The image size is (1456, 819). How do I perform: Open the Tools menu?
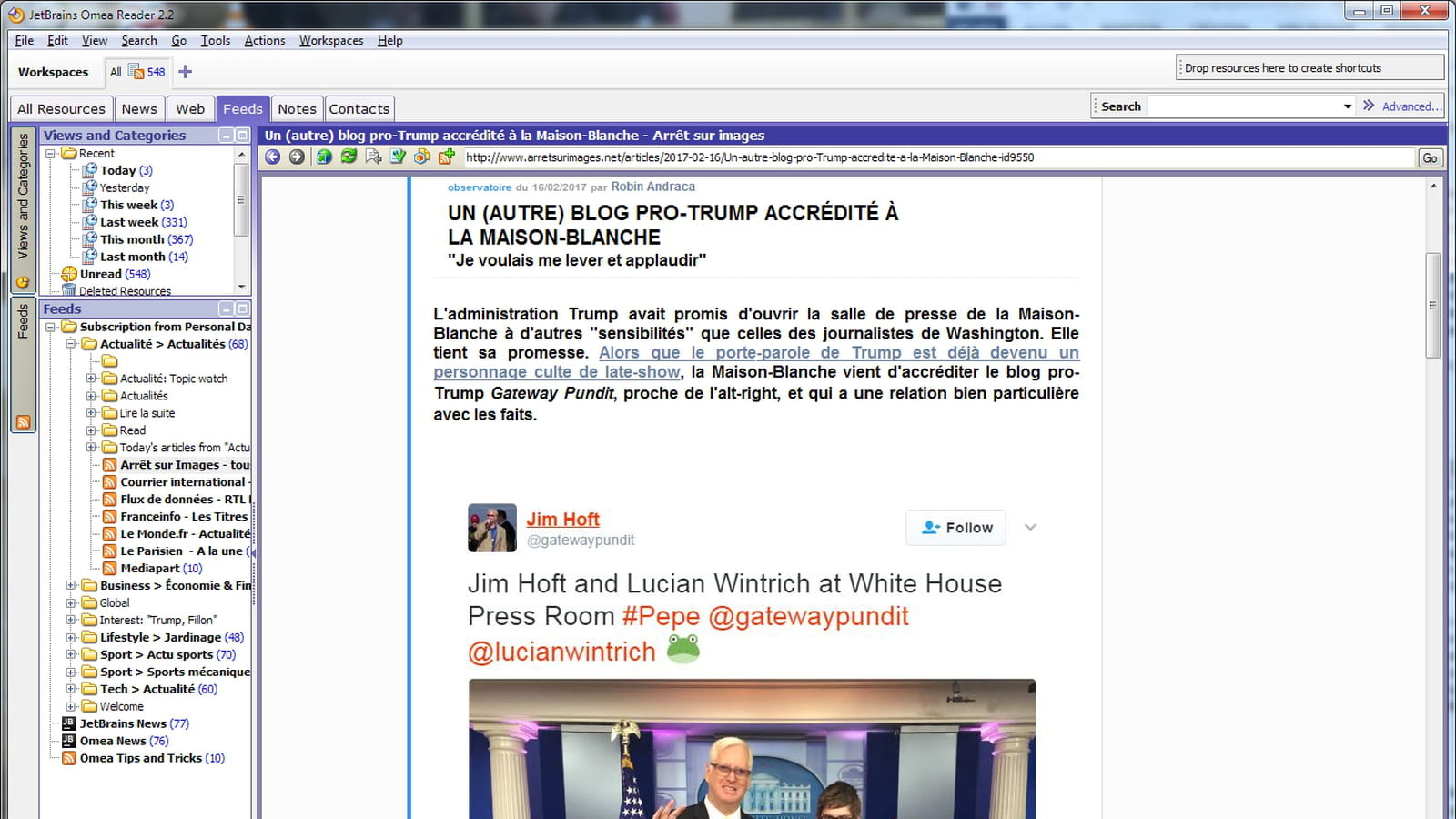[216, 41]
